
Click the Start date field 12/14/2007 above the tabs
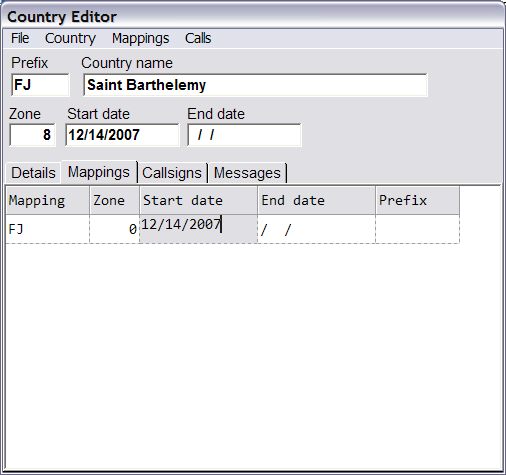click(x=122, y=135)
